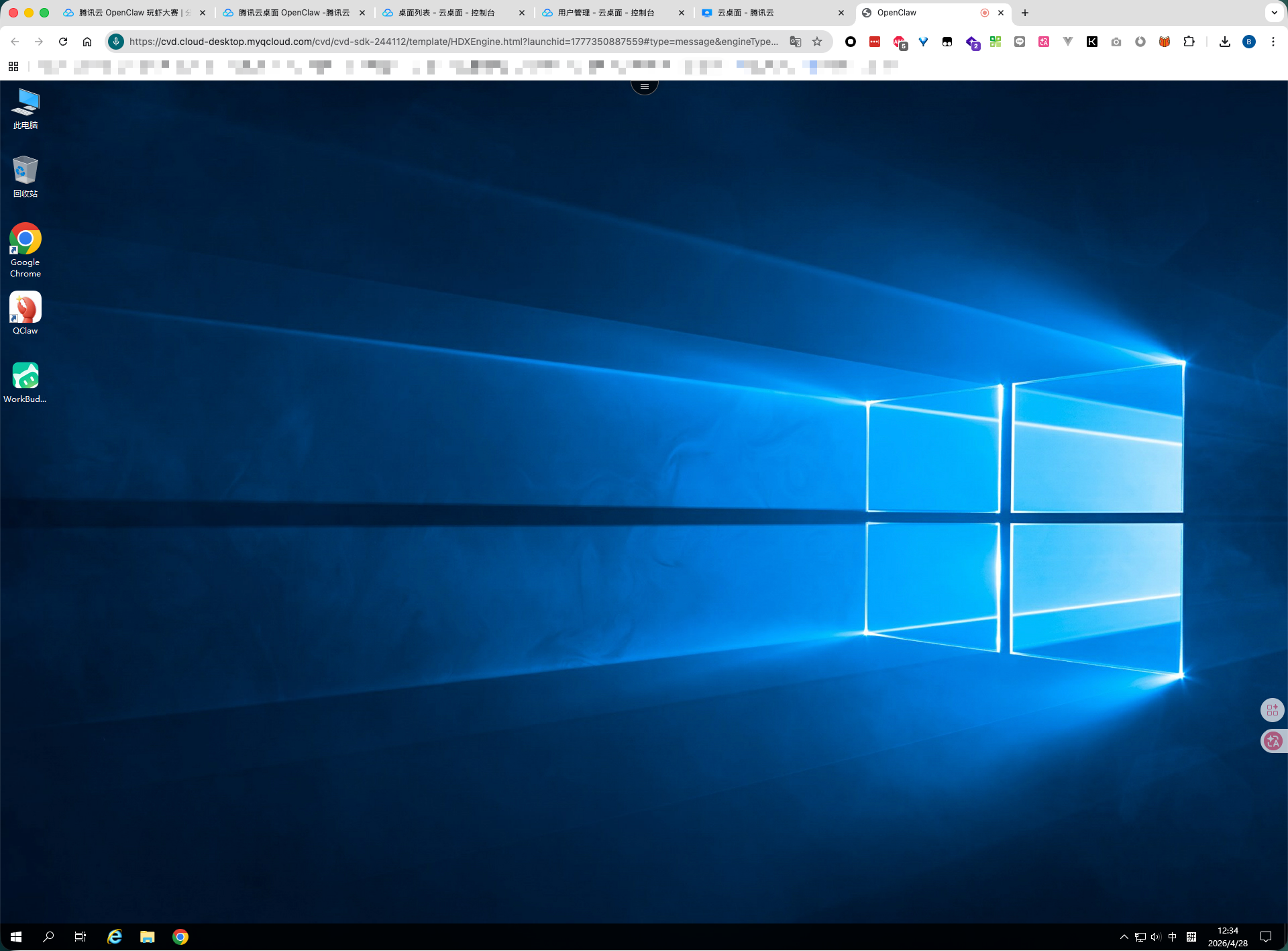Open the Windows Start menu
1288x951 pixels.
(x=16, y=937)
